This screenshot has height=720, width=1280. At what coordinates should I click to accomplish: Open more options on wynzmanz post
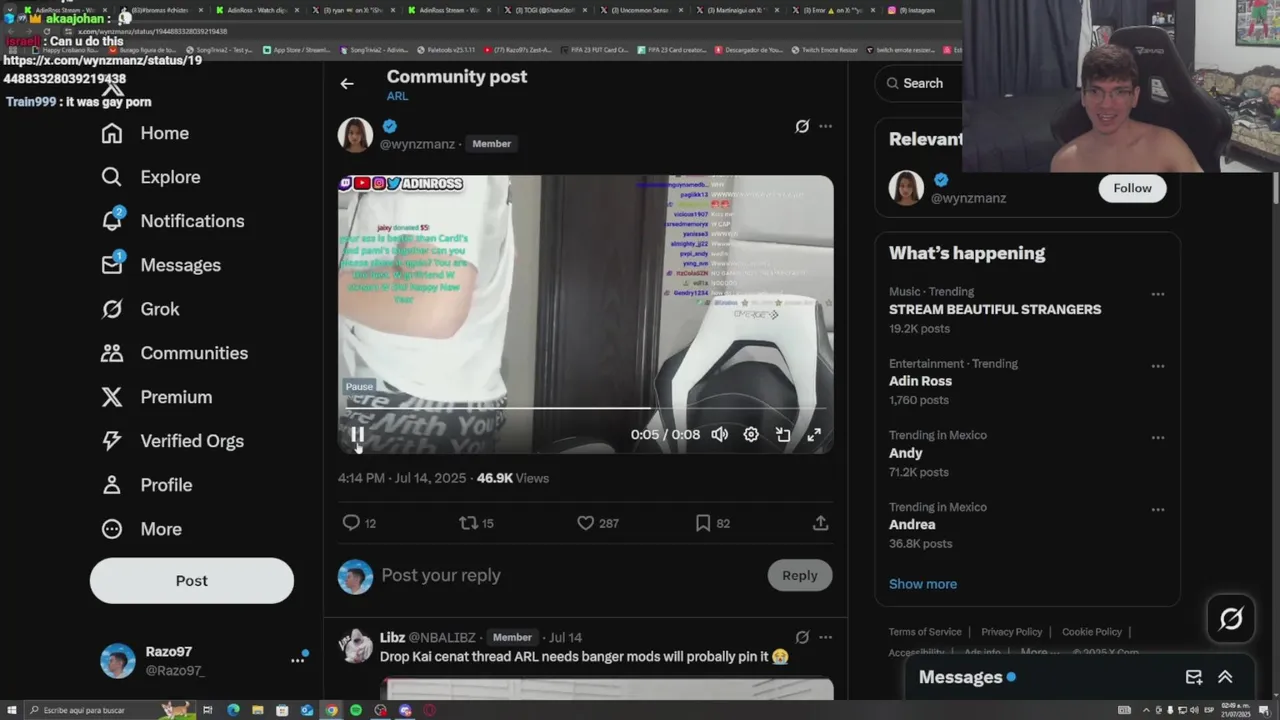pyautogui.click(x=825, y=126)
